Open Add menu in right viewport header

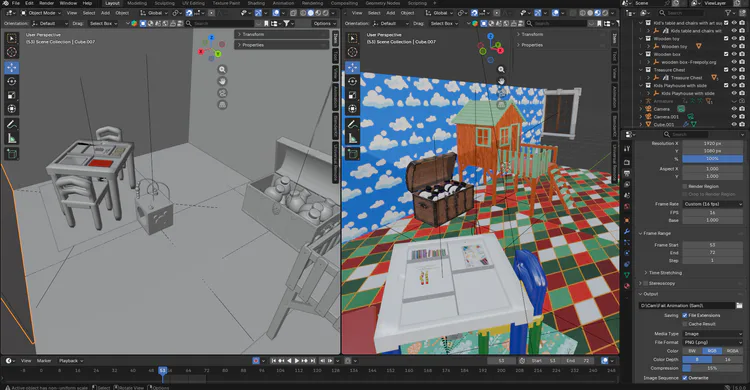pos(391,13)
